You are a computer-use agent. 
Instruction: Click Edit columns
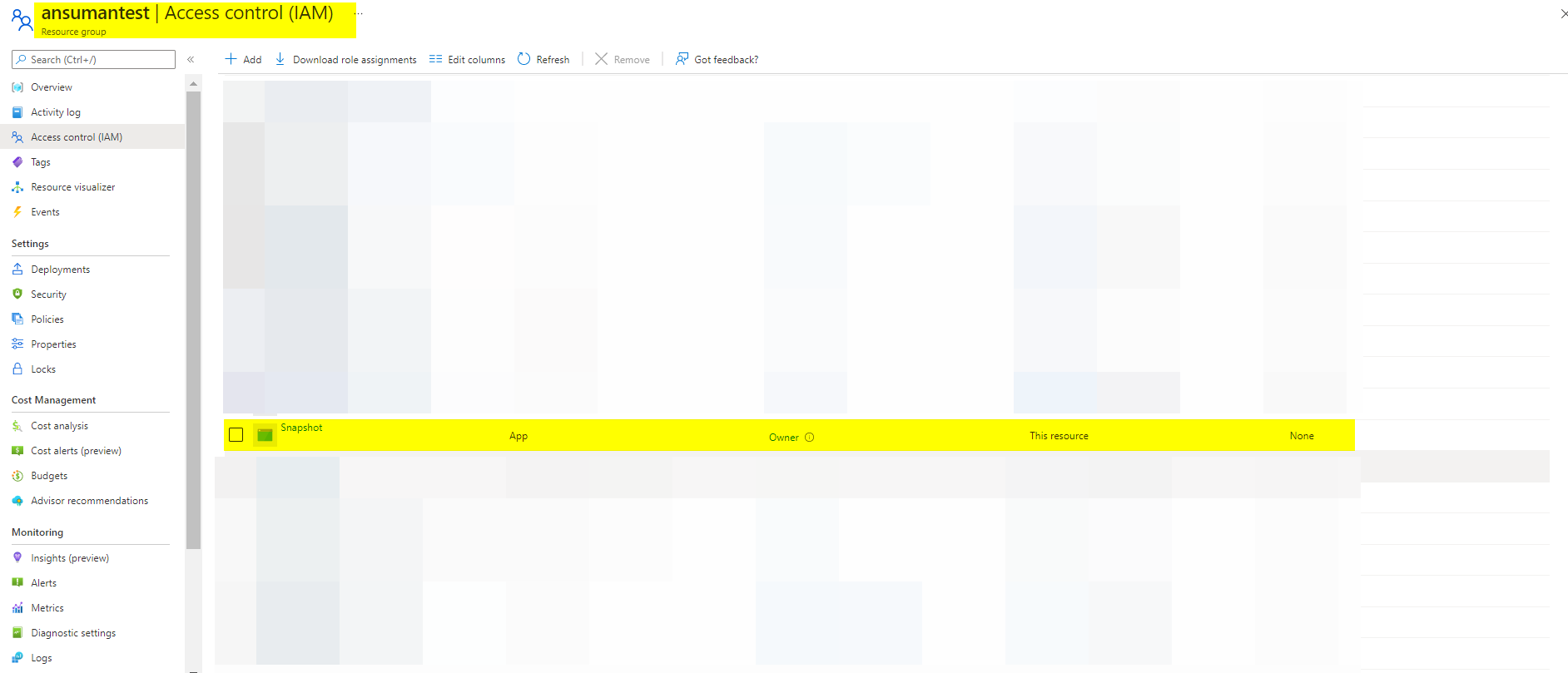pos(467,60)
